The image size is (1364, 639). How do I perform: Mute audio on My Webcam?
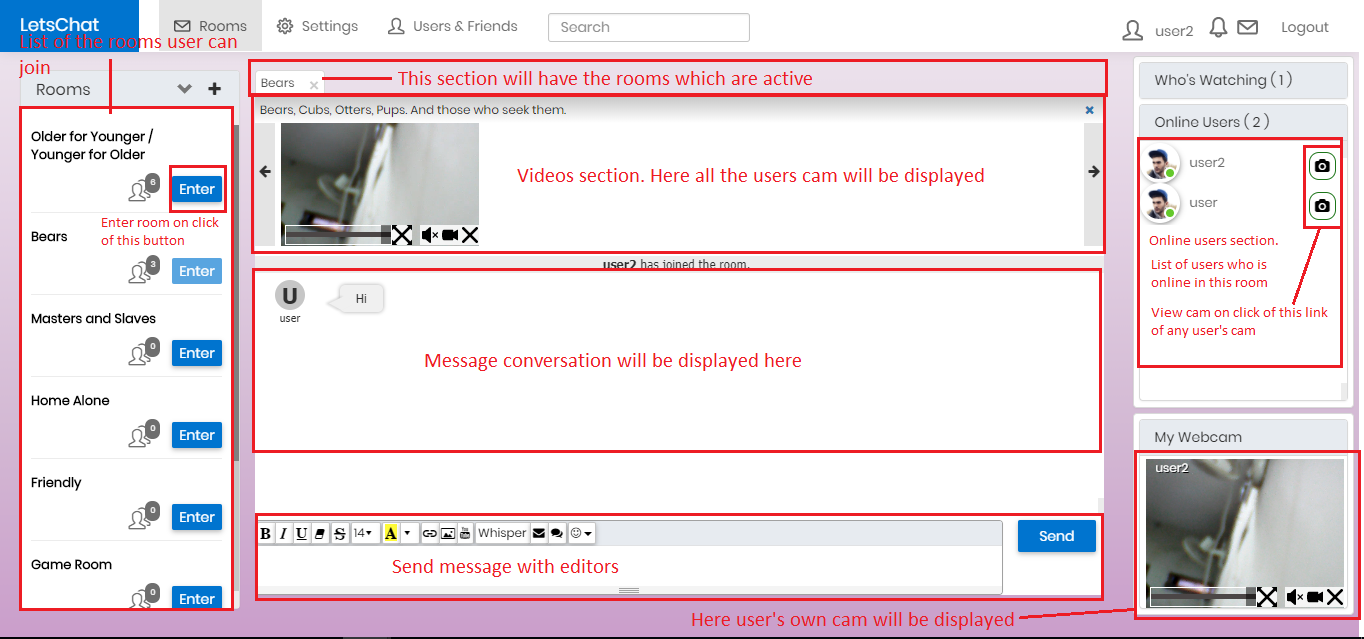point(1295,597)
